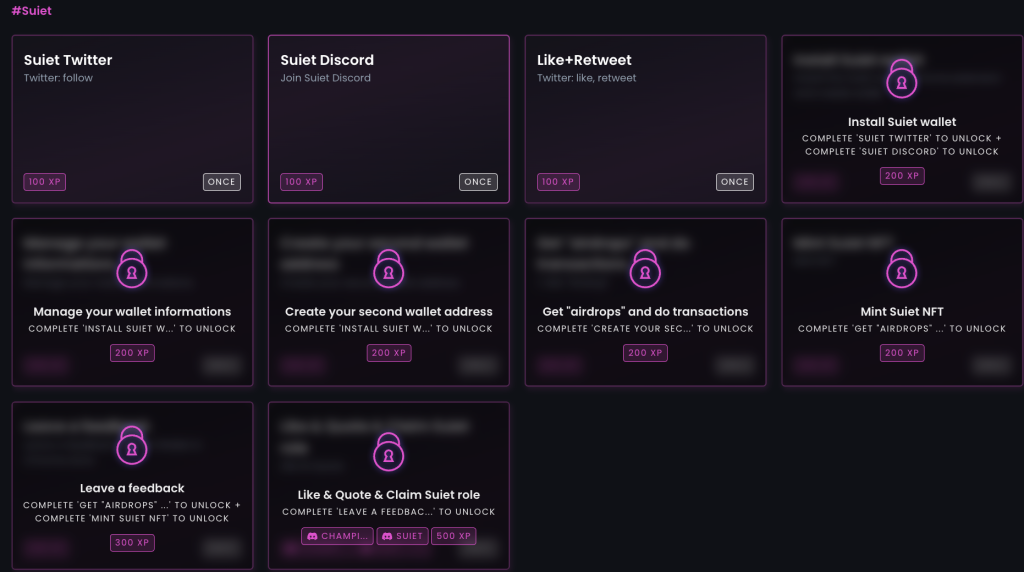Click the ONCE badge on Like+Retweet card

735,182
